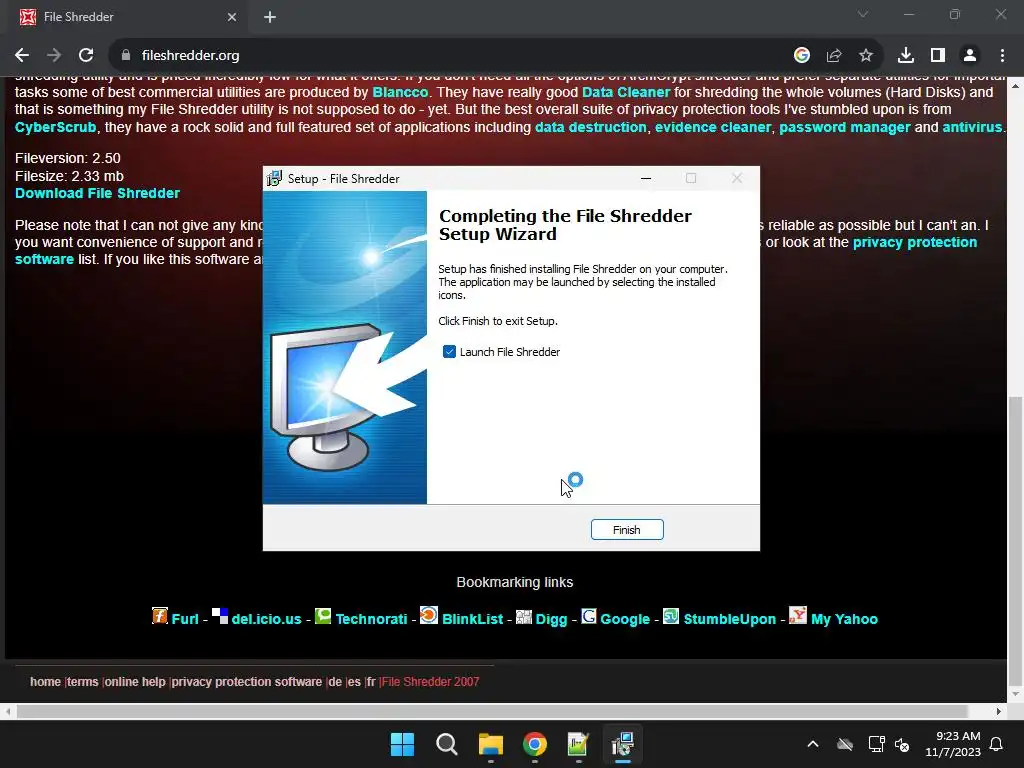Click the Google icon in address bar

(802, 56)
